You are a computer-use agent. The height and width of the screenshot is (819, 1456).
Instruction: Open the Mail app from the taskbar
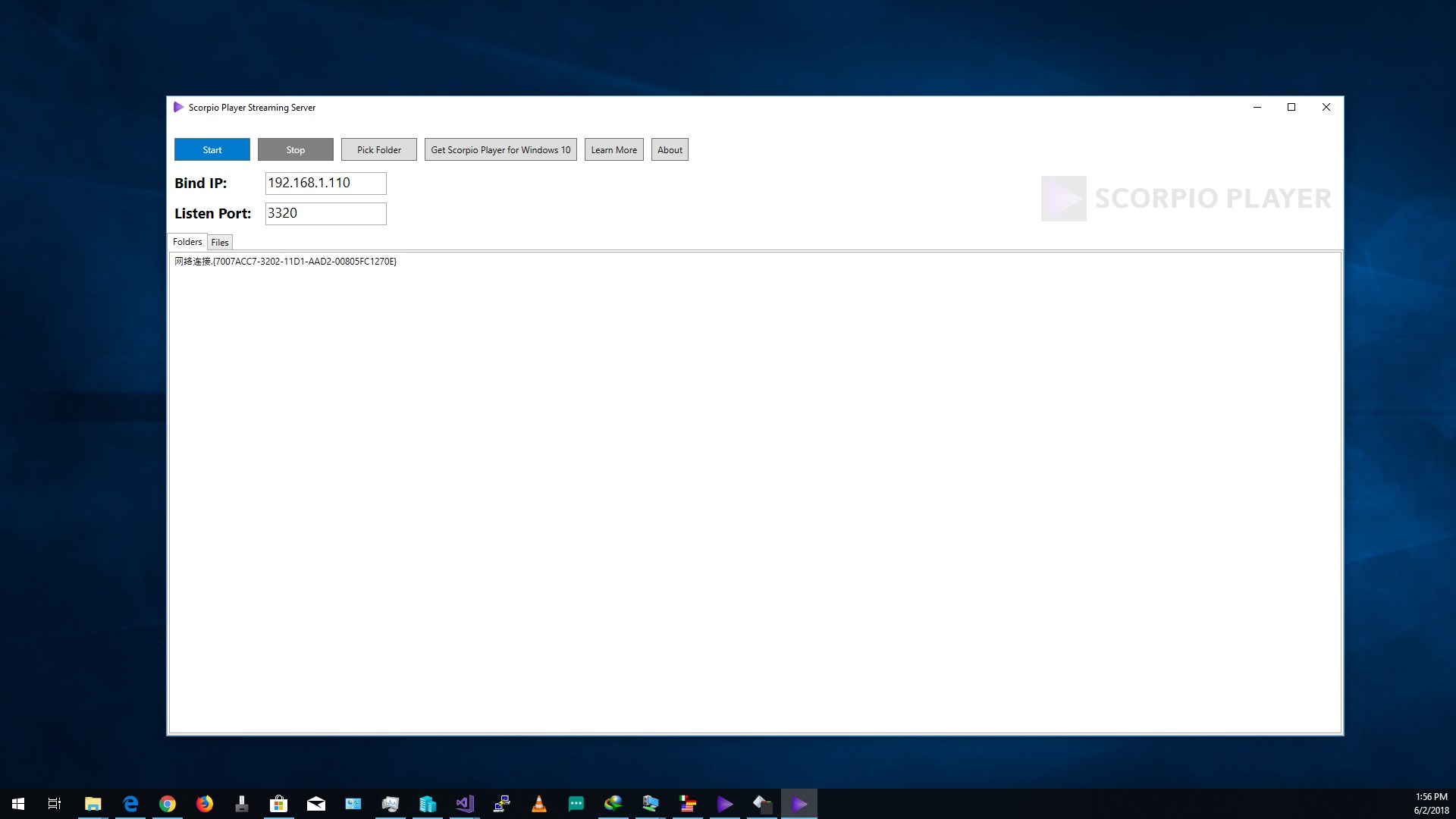tap(316, 803)
